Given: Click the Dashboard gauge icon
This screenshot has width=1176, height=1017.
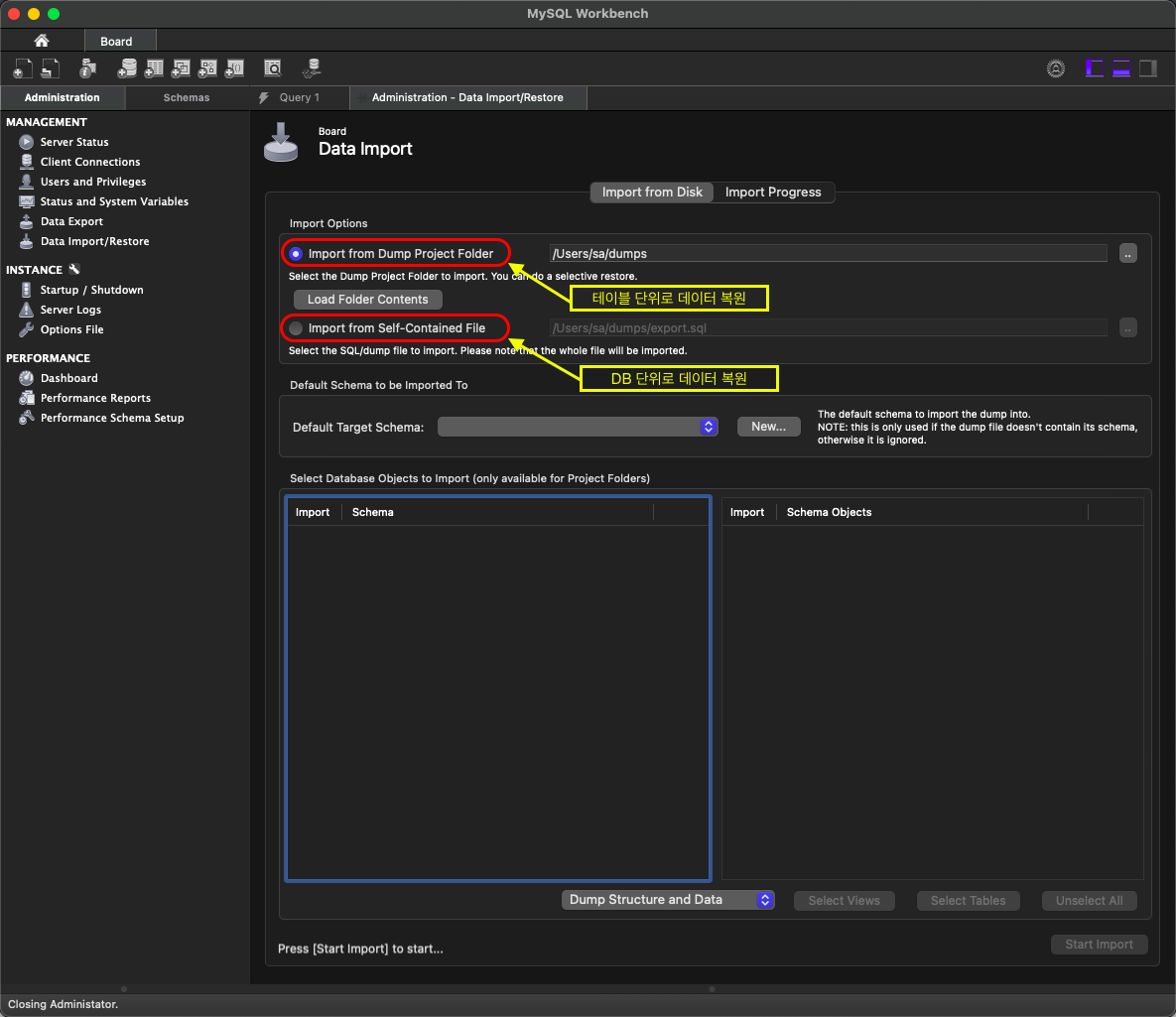Looking at the screenshot, I should click(26, 378).
